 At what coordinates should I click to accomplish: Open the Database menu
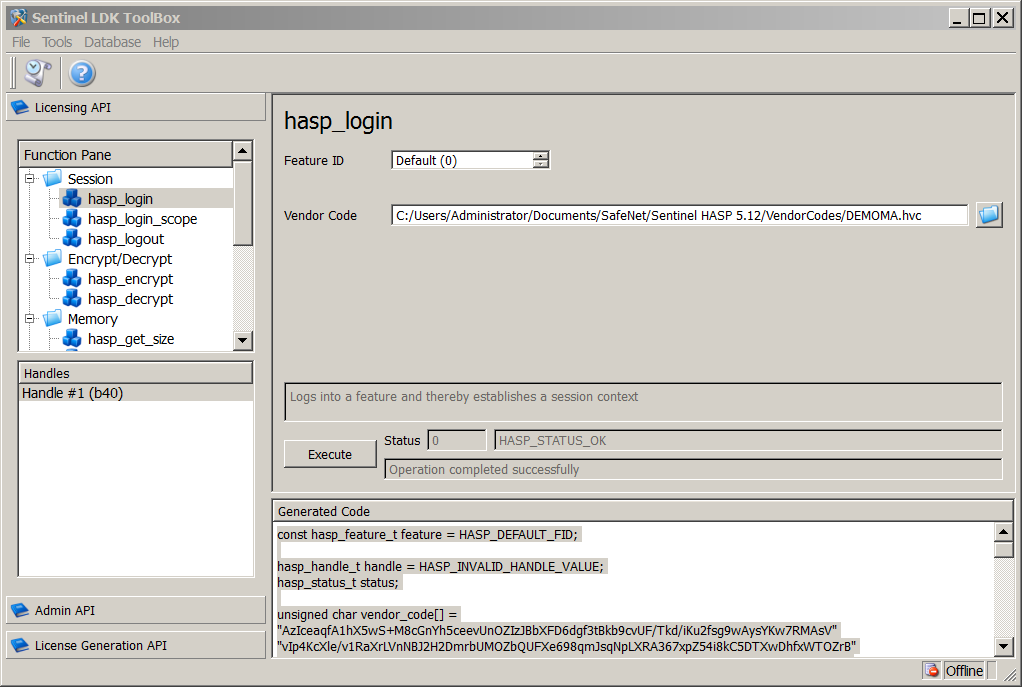[112, 42]
